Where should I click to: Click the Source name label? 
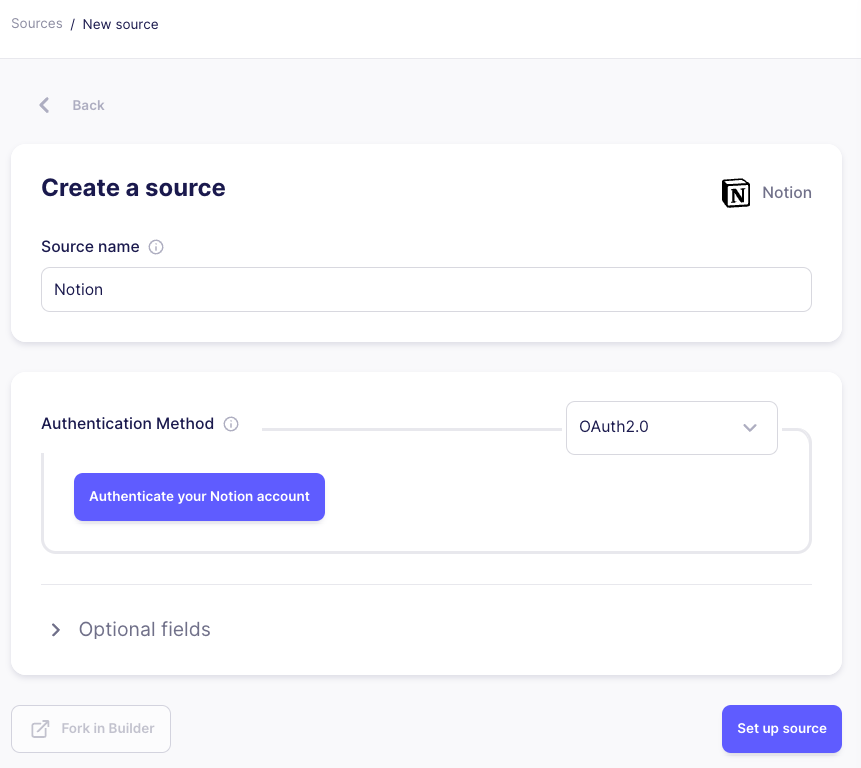pos(90,246)
